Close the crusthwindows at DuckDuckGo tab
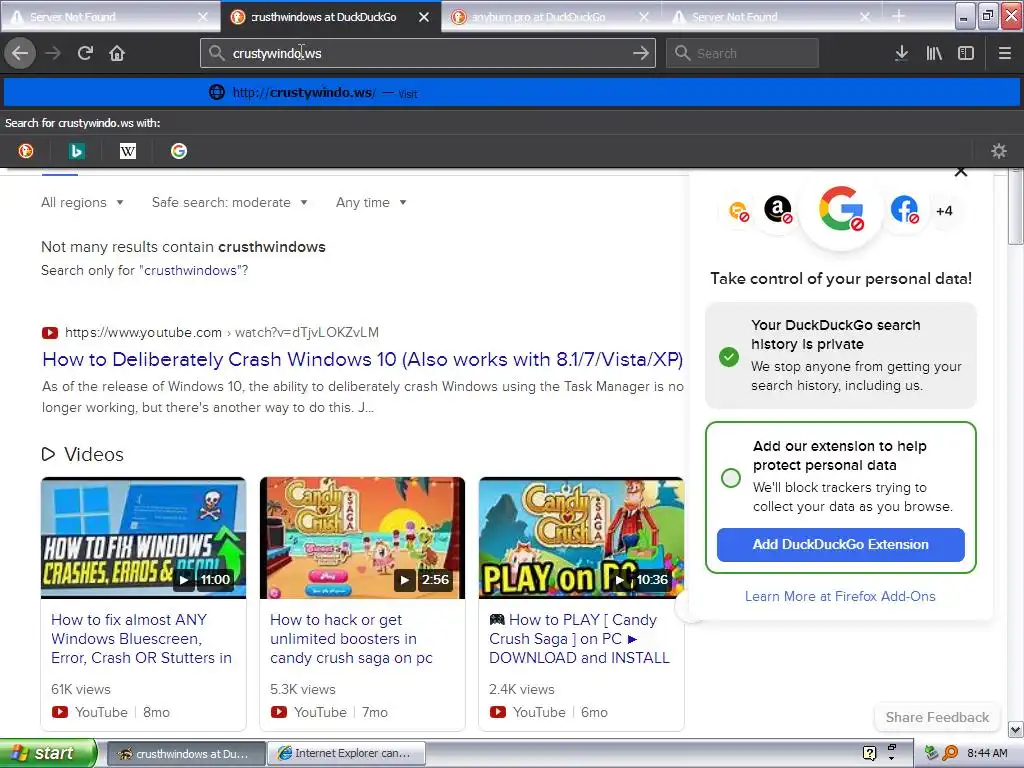The height and width of the screenshot is (768, 1024). pos(424,17)
